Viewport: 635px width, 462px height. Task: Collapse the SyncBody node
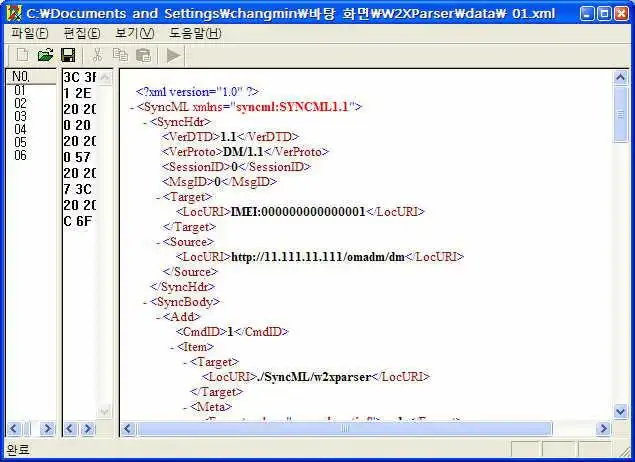(145, 302)
